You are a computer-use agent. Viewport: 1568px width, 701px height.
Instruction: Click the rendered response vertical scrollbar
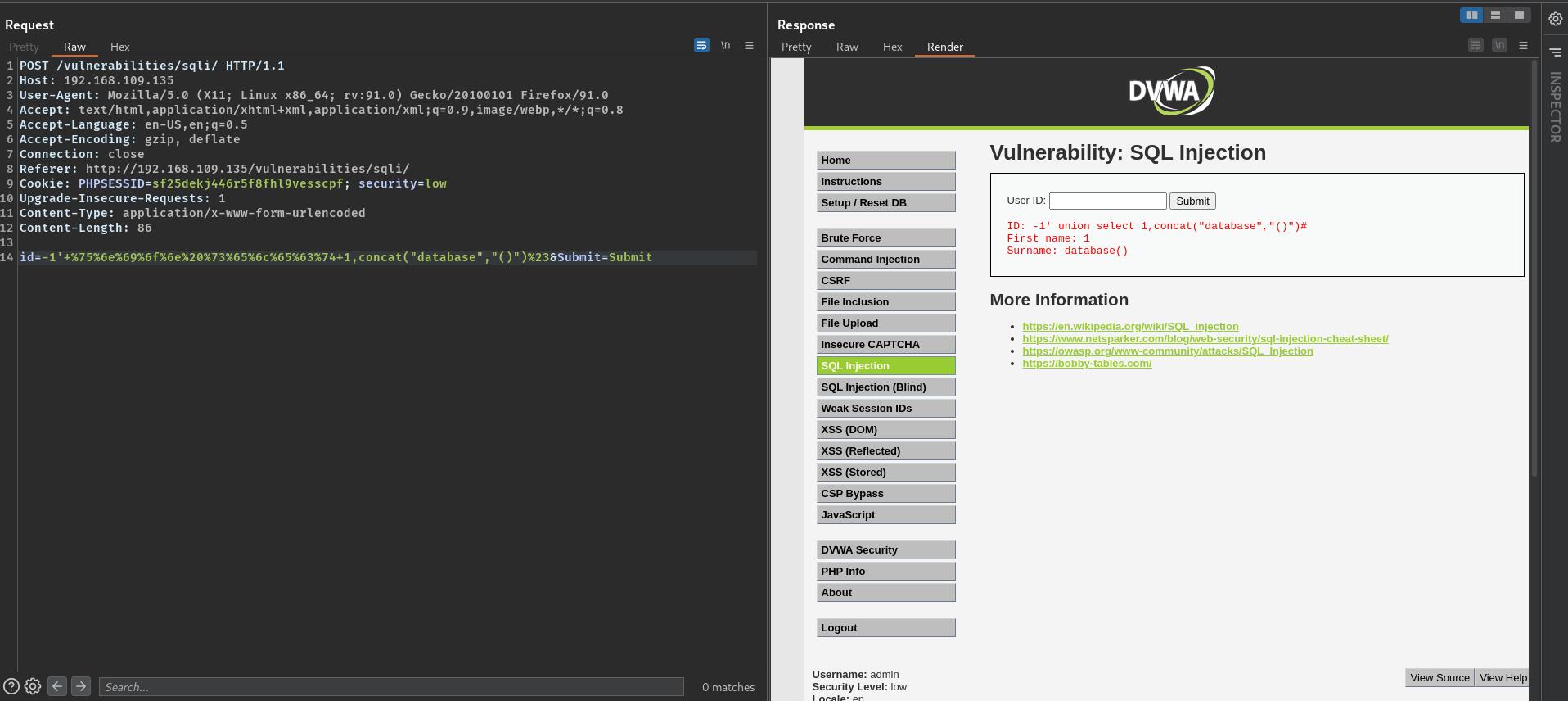[x=1534, y=270]
